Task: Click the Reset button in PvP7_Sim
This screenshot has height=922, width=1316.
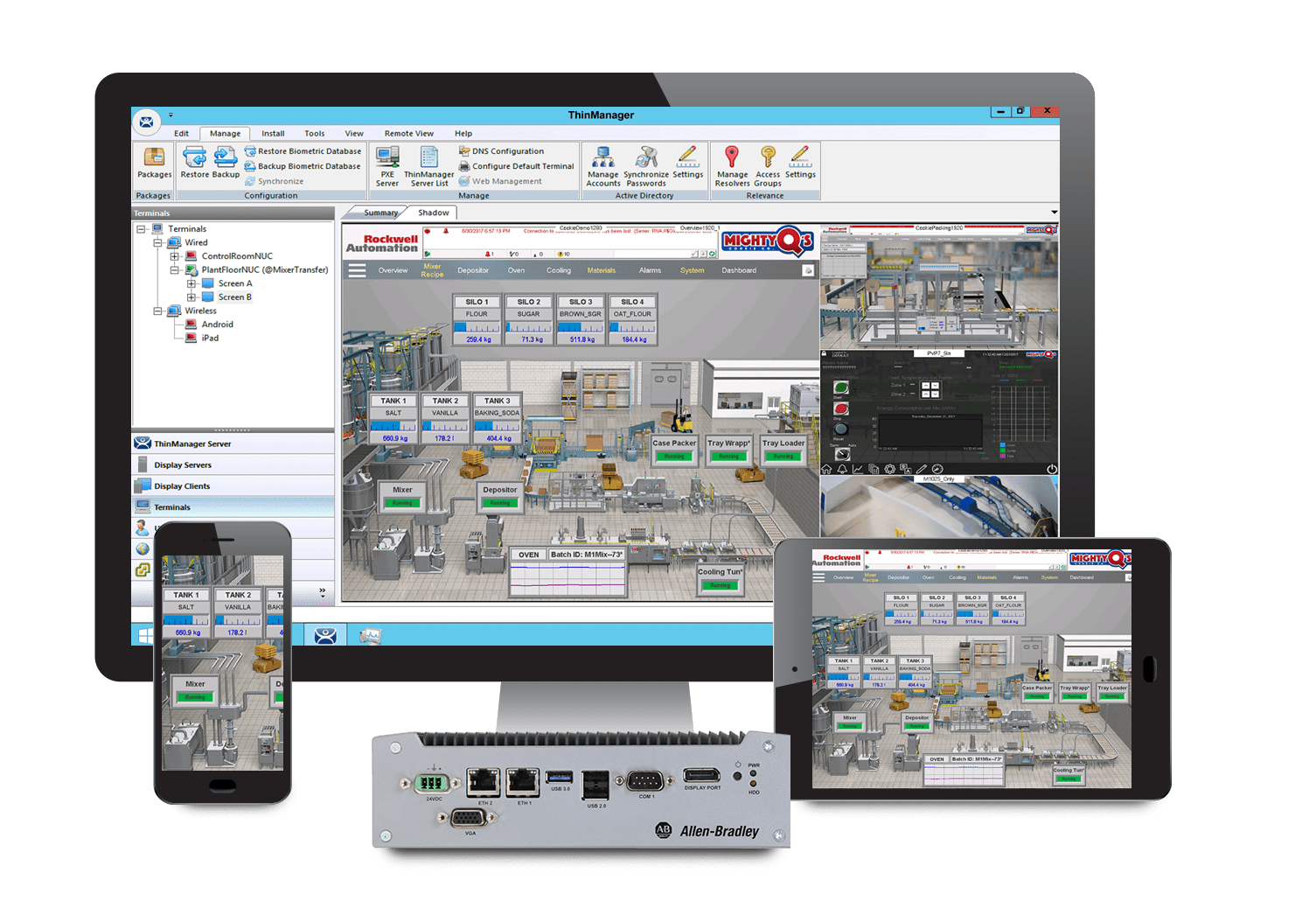Action: pos(840,430)
